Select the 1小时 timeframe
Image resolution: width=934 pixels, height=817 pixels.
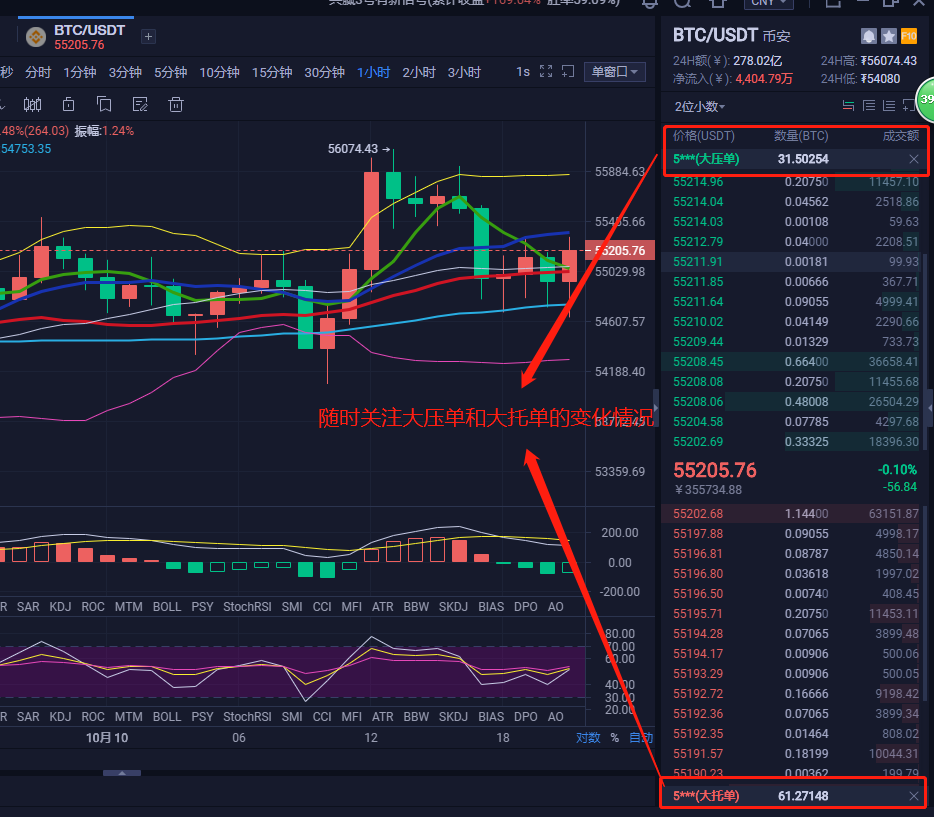[x=373, y=73]
